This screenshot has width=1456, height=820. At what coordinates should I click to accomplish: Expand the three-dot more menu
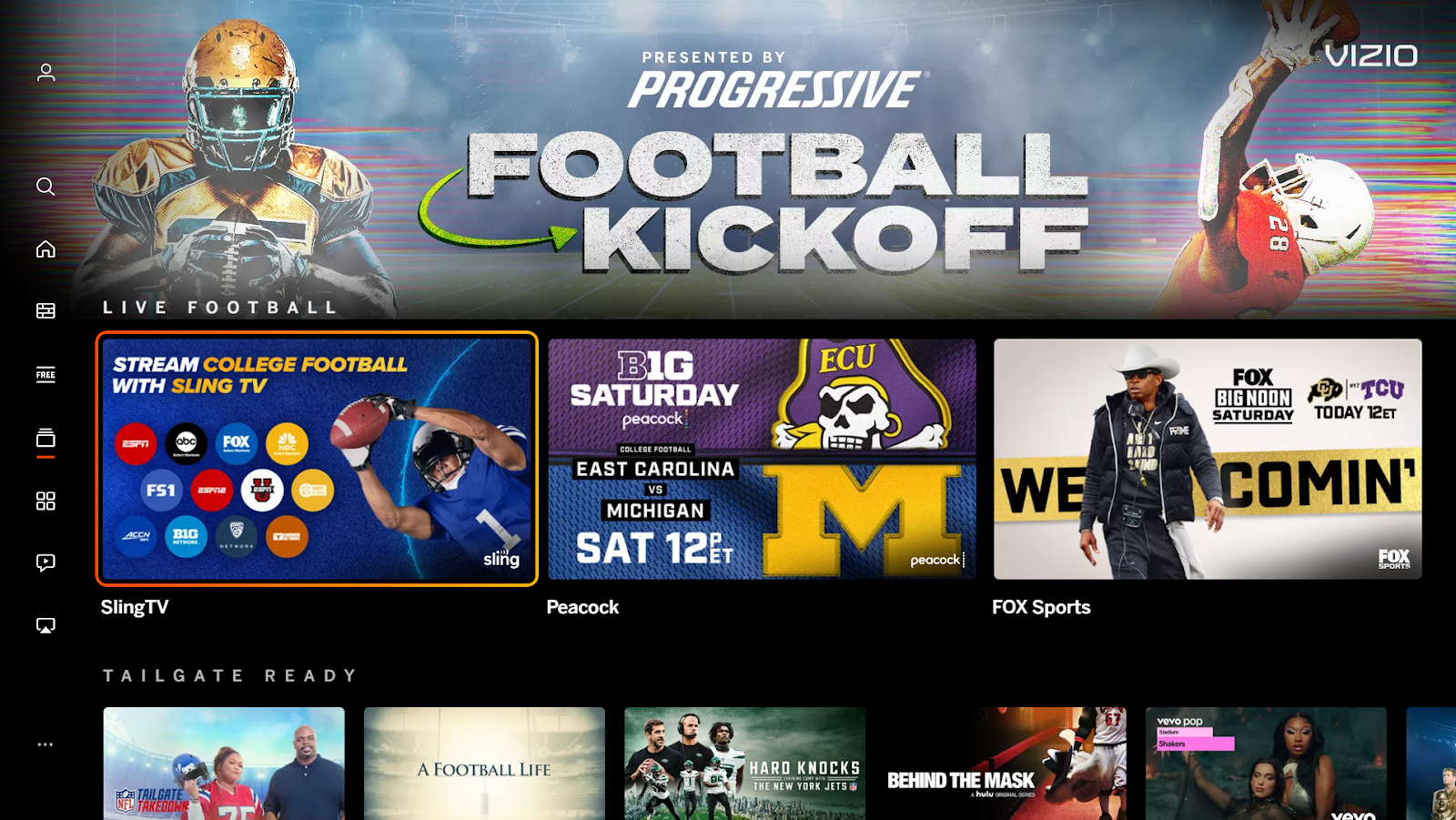(x=45, y=744)
